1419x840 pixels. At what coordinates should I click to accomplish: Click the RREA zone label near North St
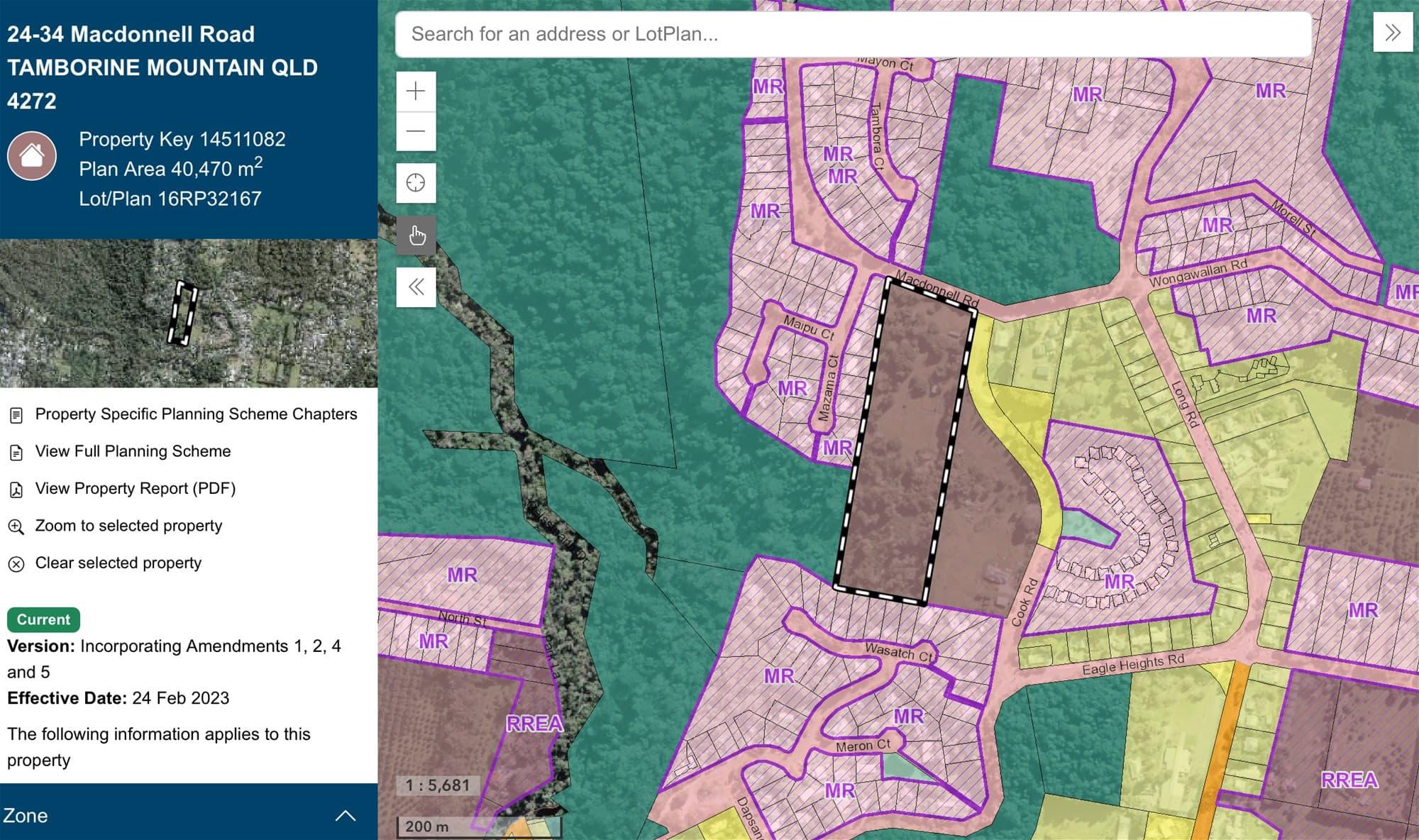coord(534,724)
